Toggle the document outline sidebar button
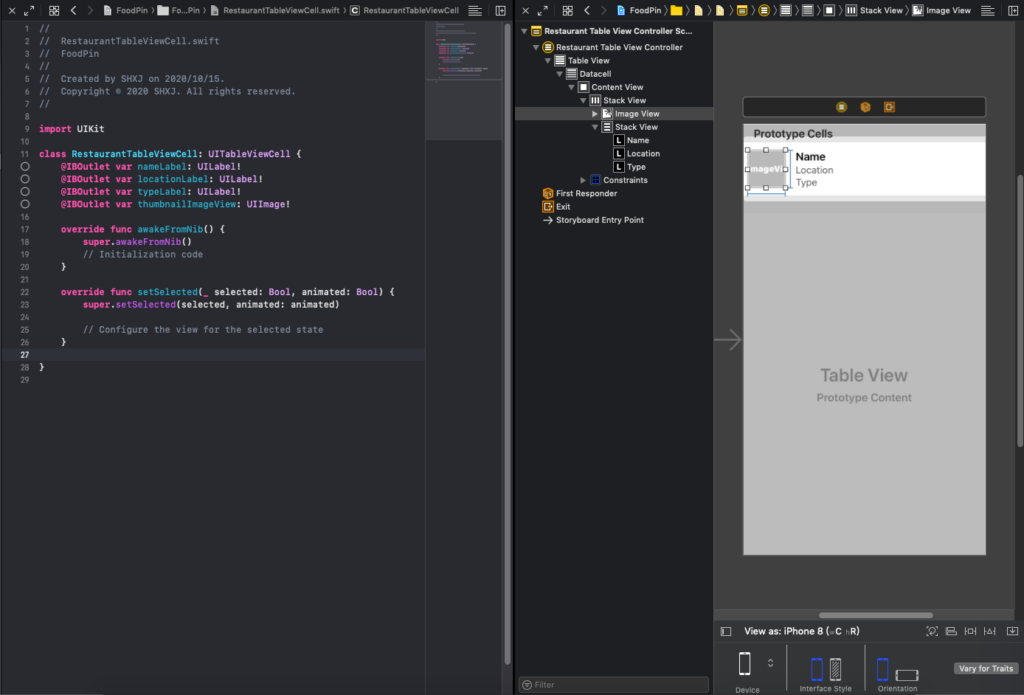Image resolution: width=1024 pixels, height=695 pixels. tap(726, 631)
